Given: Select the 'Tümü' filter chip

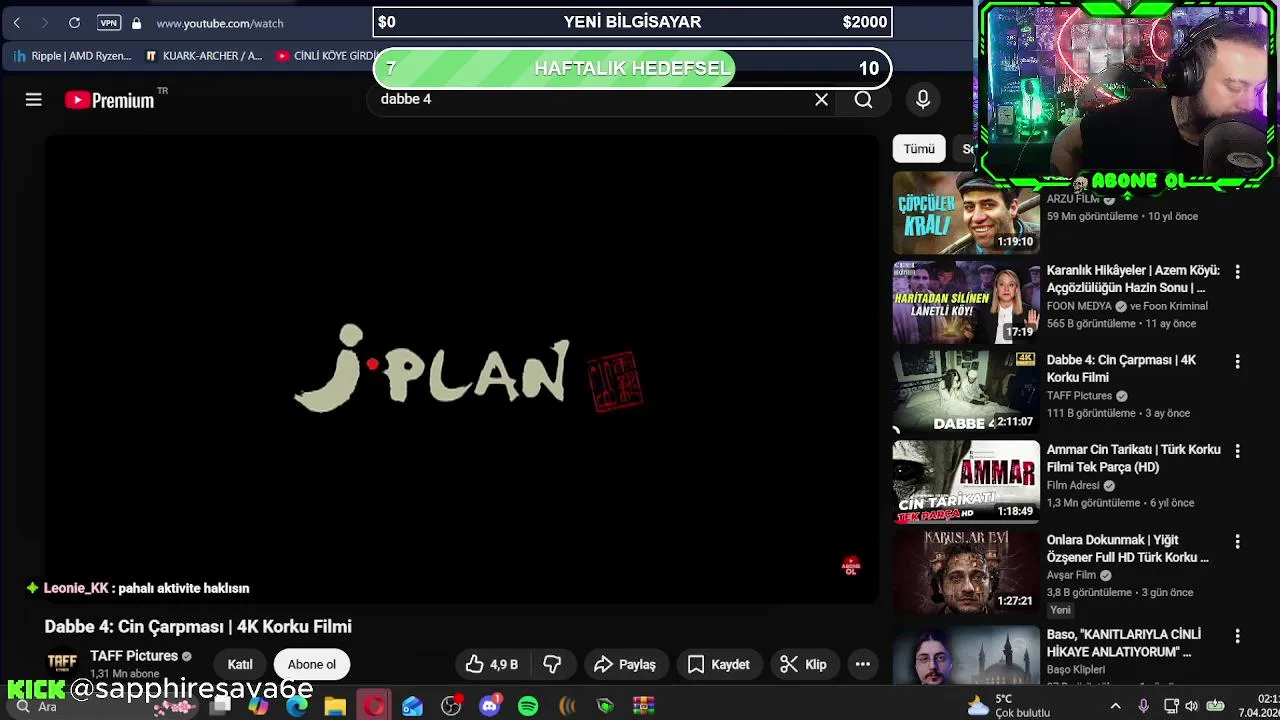Looking at the screenshot, I should pyautogui.click(x=919, y=149).
